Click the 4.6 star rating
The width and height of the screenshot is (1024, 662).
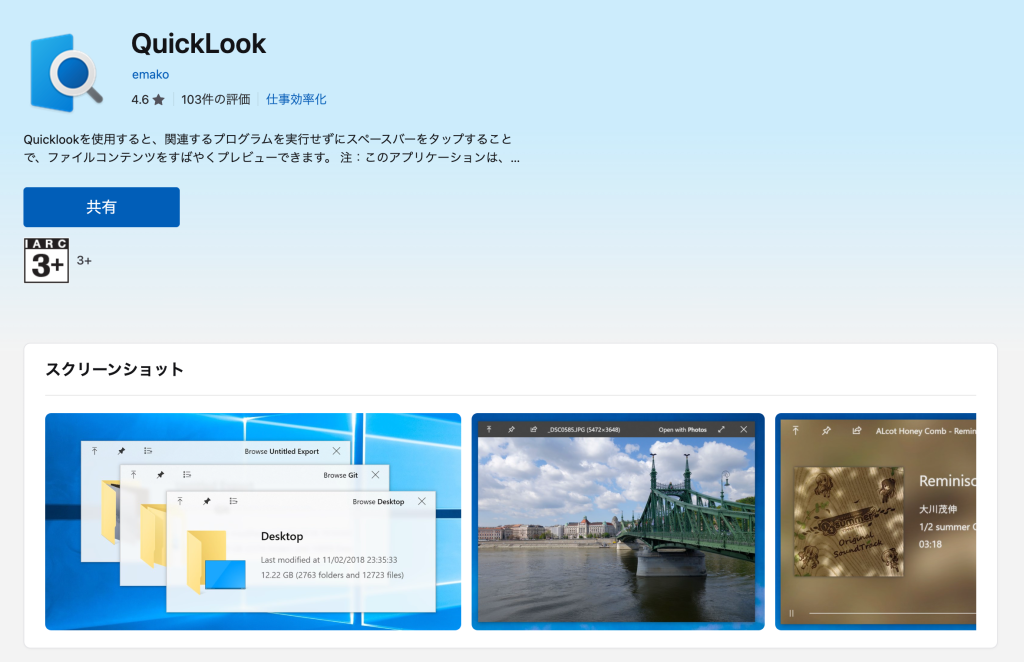click(148, 100)
